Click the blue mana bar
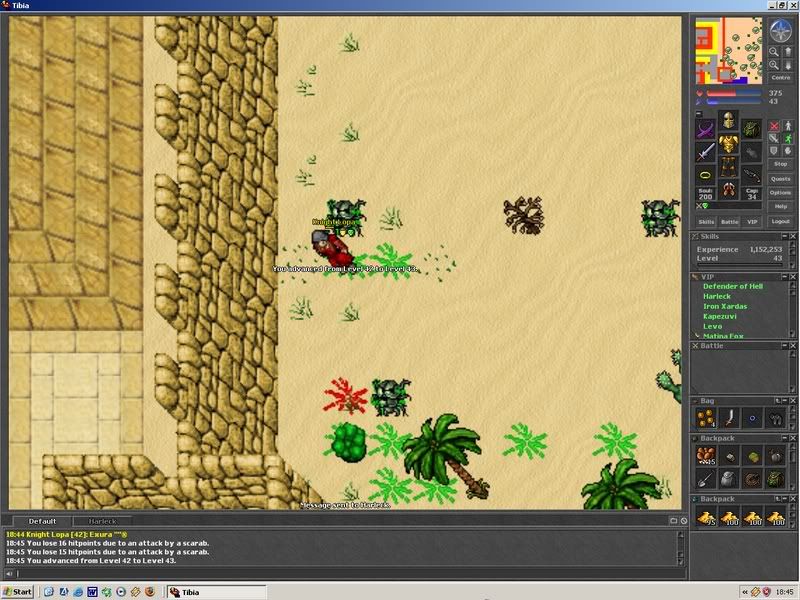800x600 pixels. tap(734, 102)
